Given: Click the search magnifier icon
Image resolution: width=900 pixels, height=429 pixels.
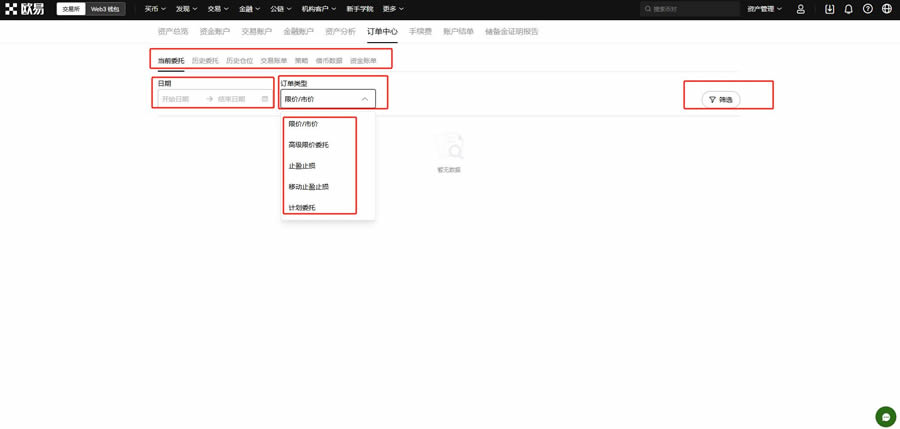Looking at the screenshot, I should click(649, 9).
